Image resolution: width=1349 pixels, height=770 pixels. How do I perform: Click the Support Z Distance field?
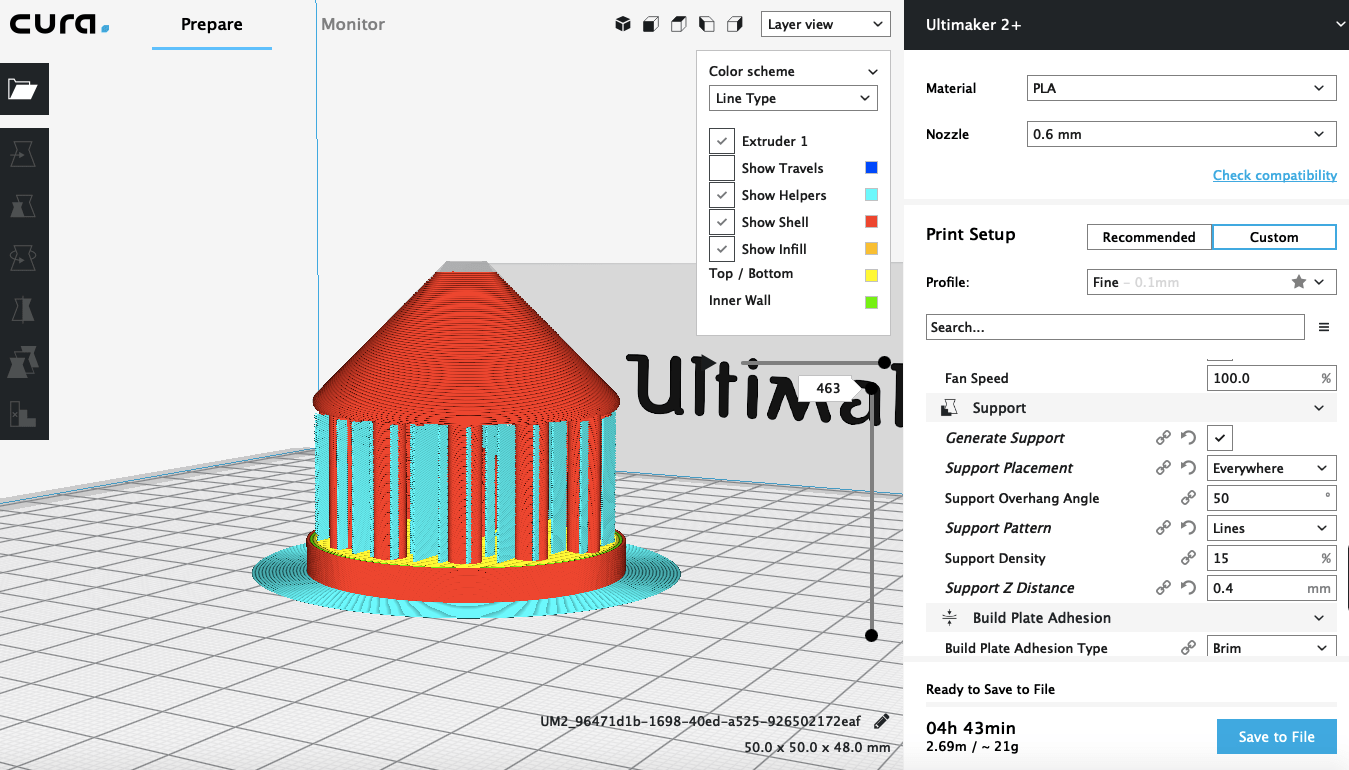pyautogui.click(x=1272, y=588)
